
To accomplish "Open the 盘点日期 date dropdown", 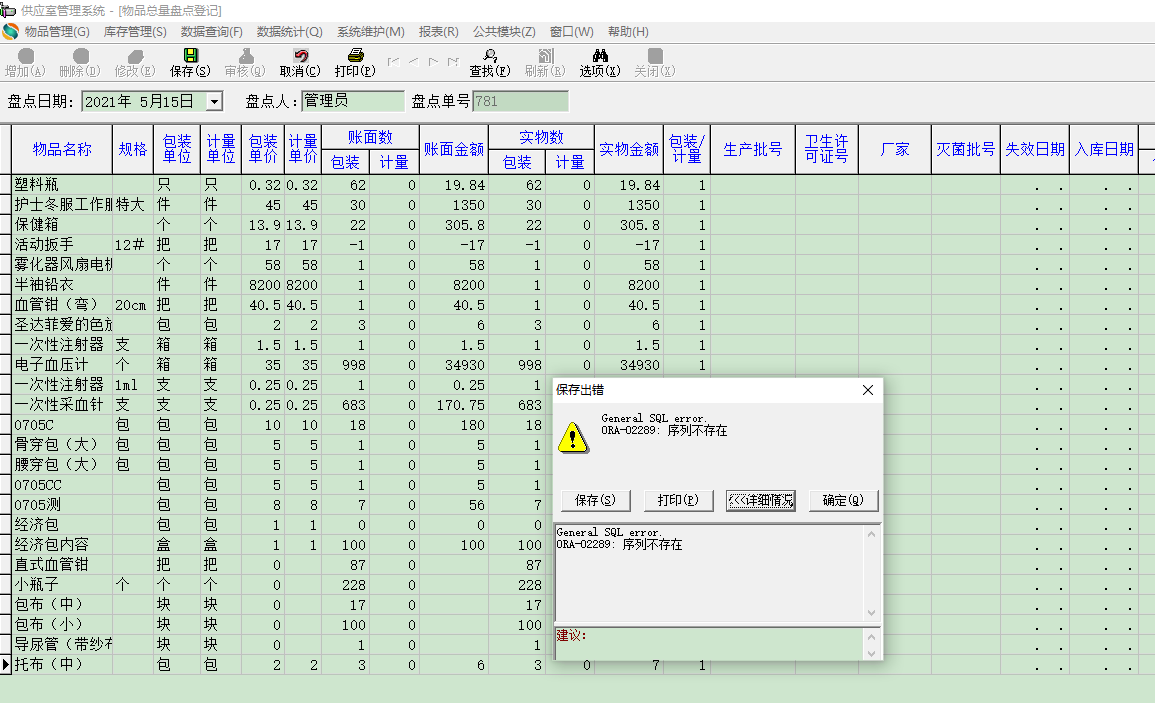I will point(214,102).
